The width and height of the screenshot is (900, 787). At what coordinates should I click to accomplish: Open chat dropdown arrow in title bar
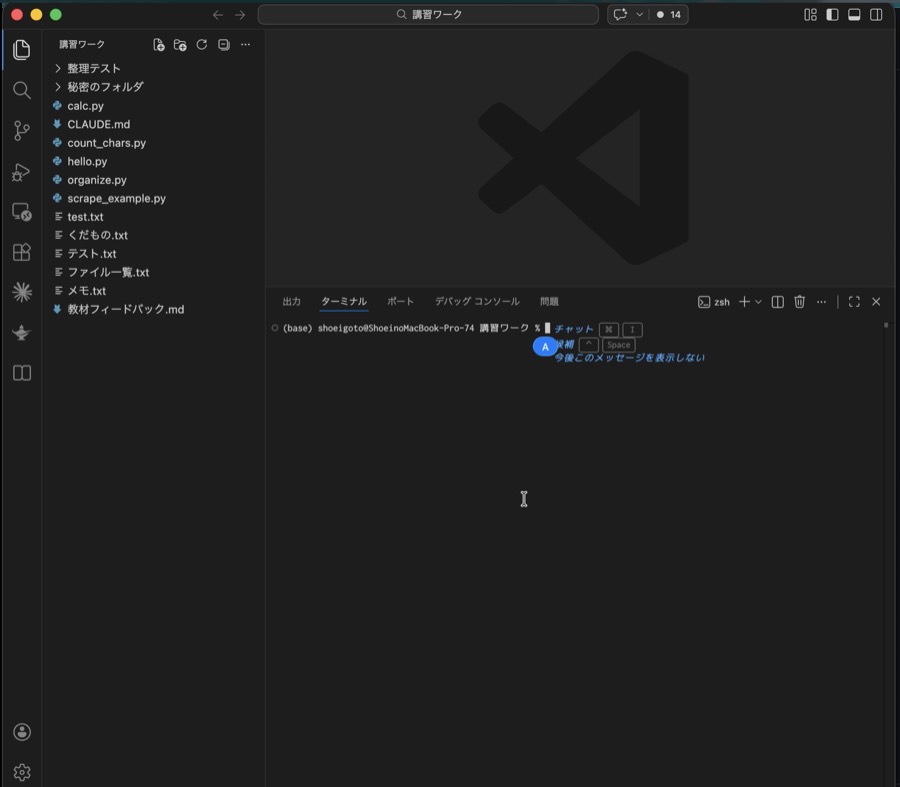coord(639,14)
